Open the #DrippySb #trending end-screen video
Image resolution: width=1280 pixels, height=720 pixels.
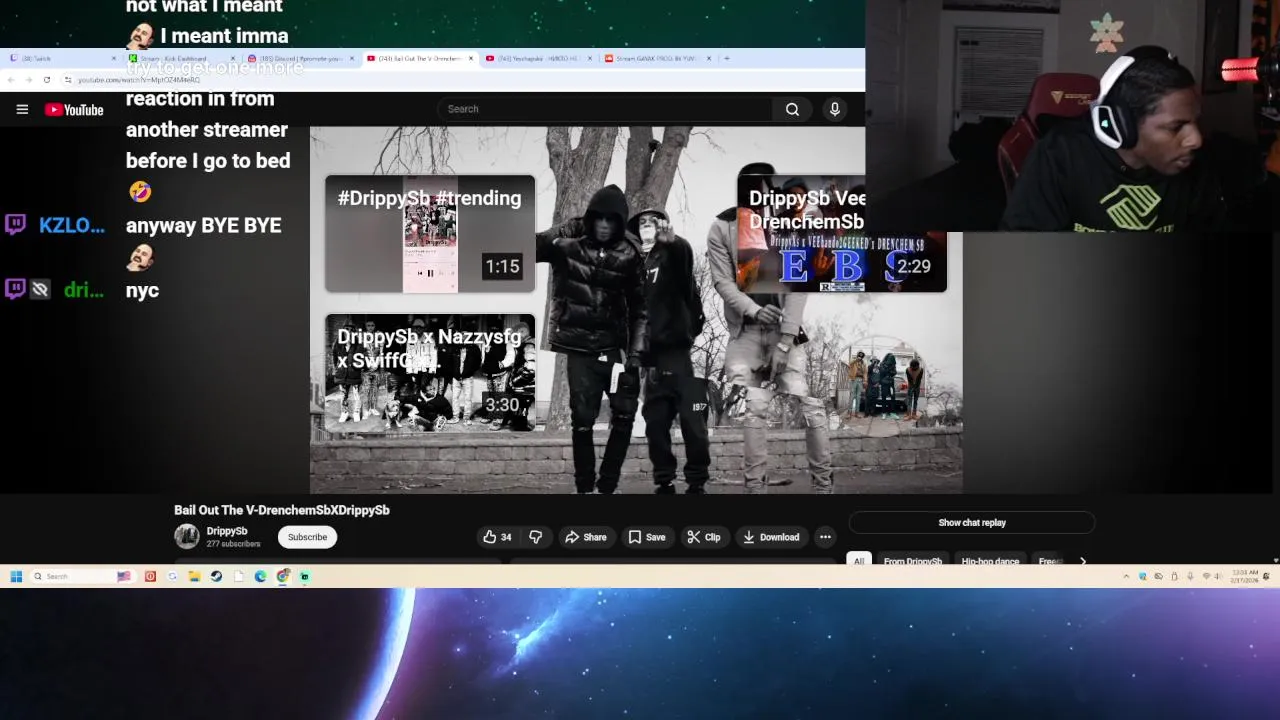pyautogui.click(x=430, y=234)
